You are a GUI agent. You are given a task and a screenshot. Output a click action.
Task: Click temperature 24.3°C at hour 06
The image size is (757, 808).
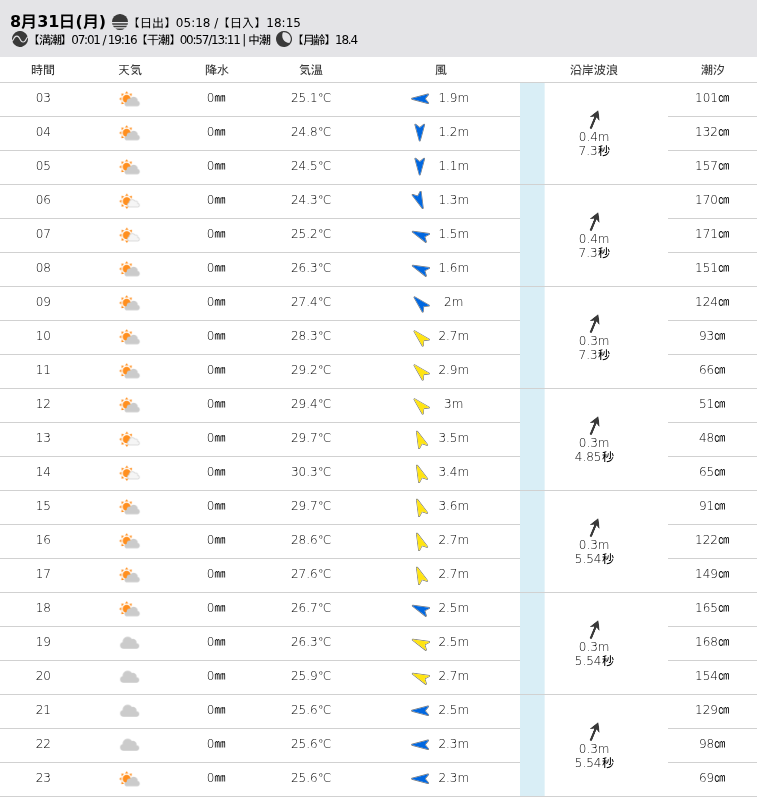tap(311, 200)
